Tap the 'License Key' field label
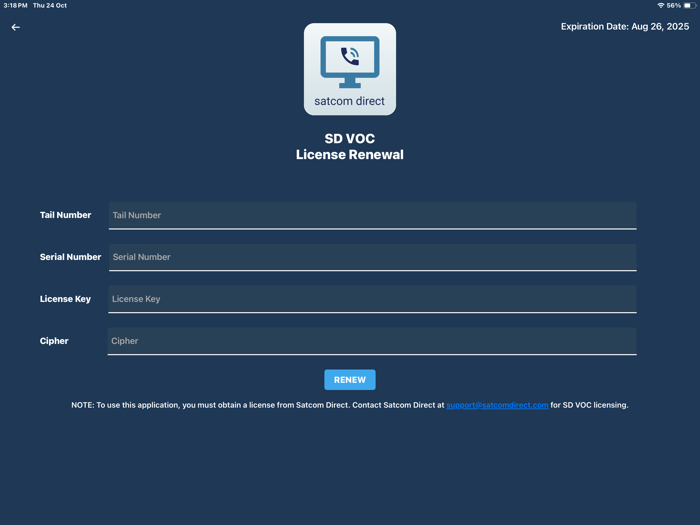This screenshot has height=525, width=700. click(65, 299)
